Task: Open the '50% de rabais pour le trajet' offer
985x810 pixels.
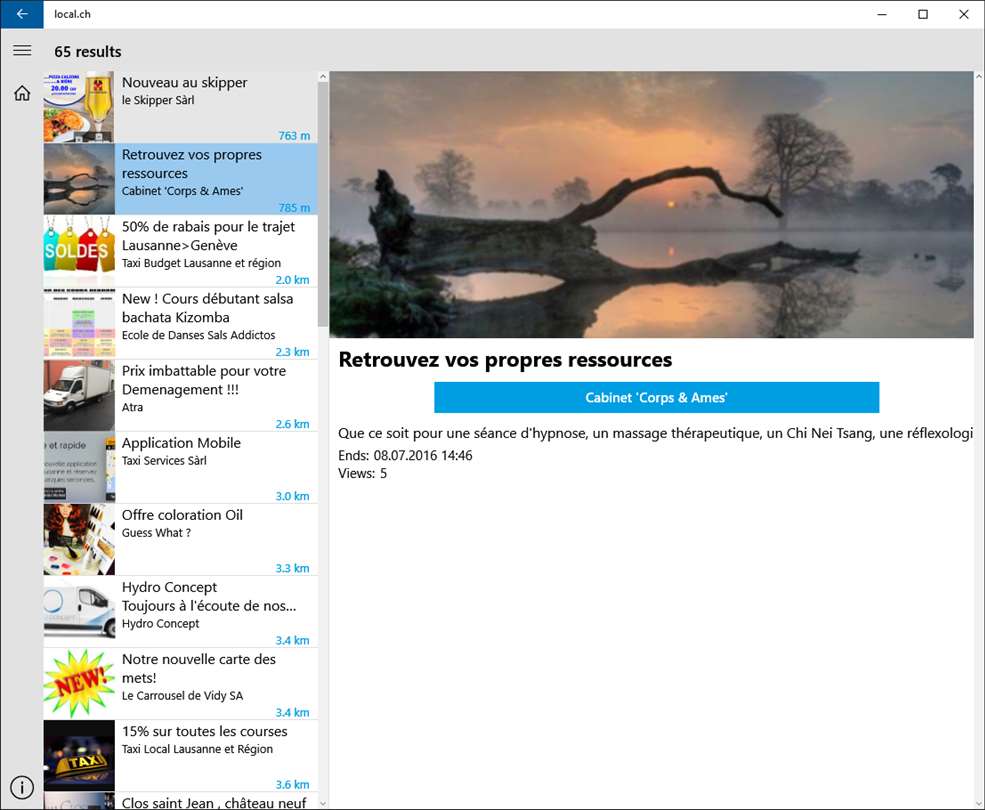Action: 180,251
